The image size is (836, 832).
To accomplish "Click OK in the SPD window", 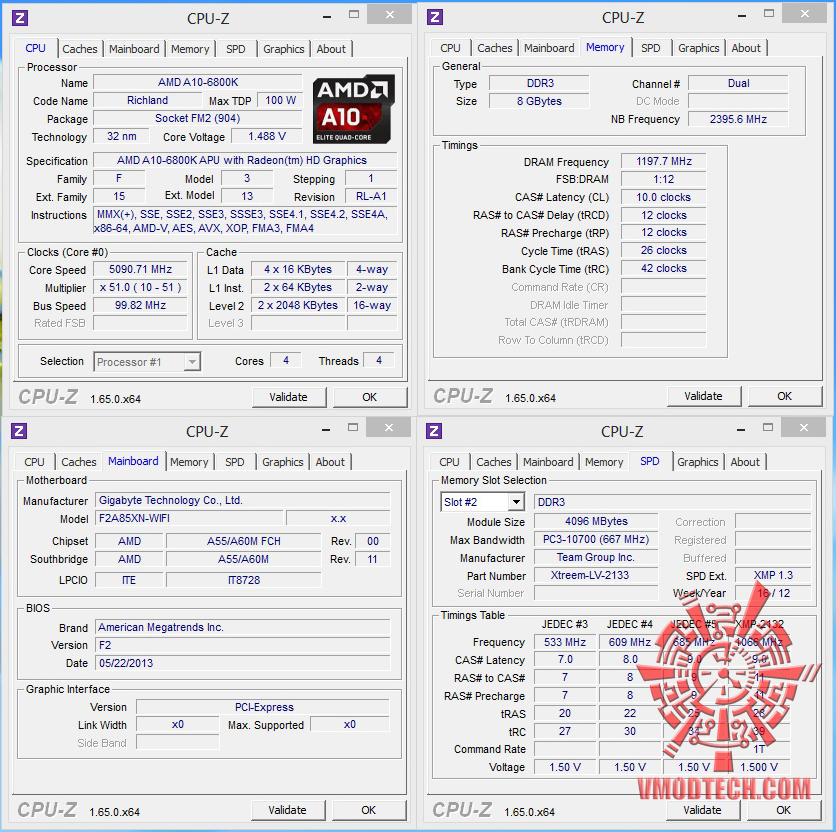I will point(783,810).
